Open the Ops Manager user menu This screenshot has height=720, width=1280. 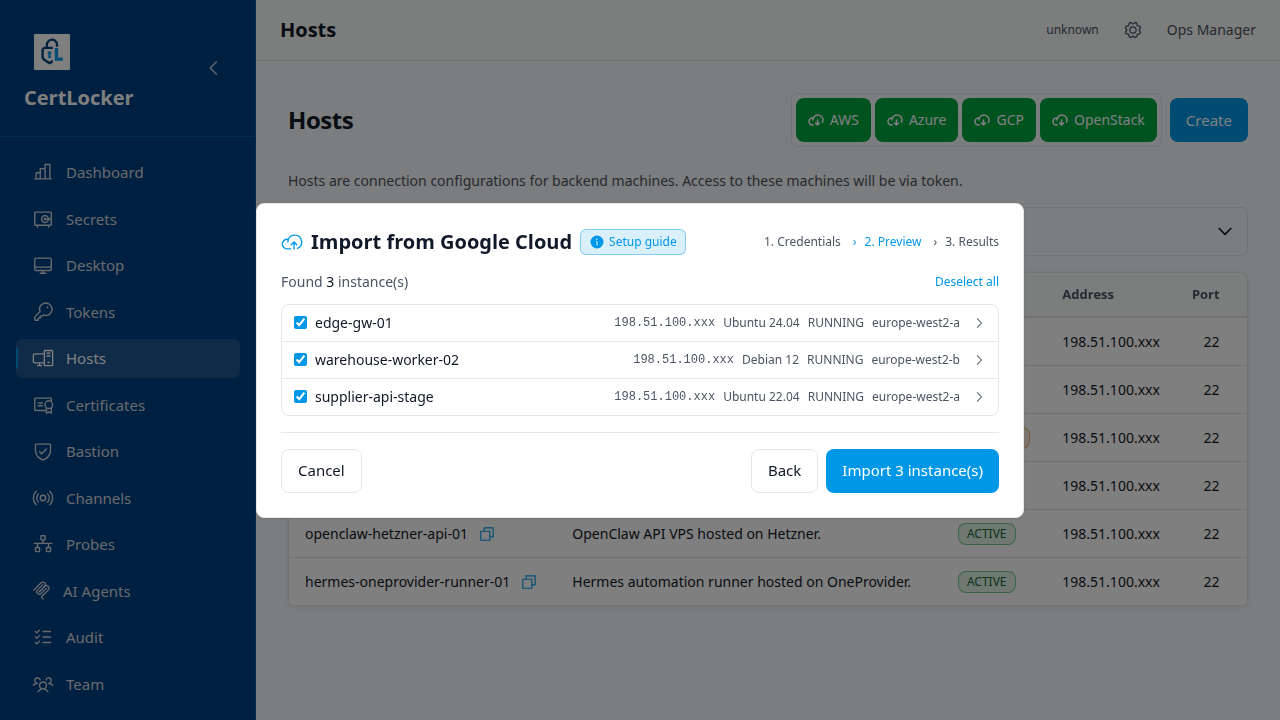coord(1211,30)
